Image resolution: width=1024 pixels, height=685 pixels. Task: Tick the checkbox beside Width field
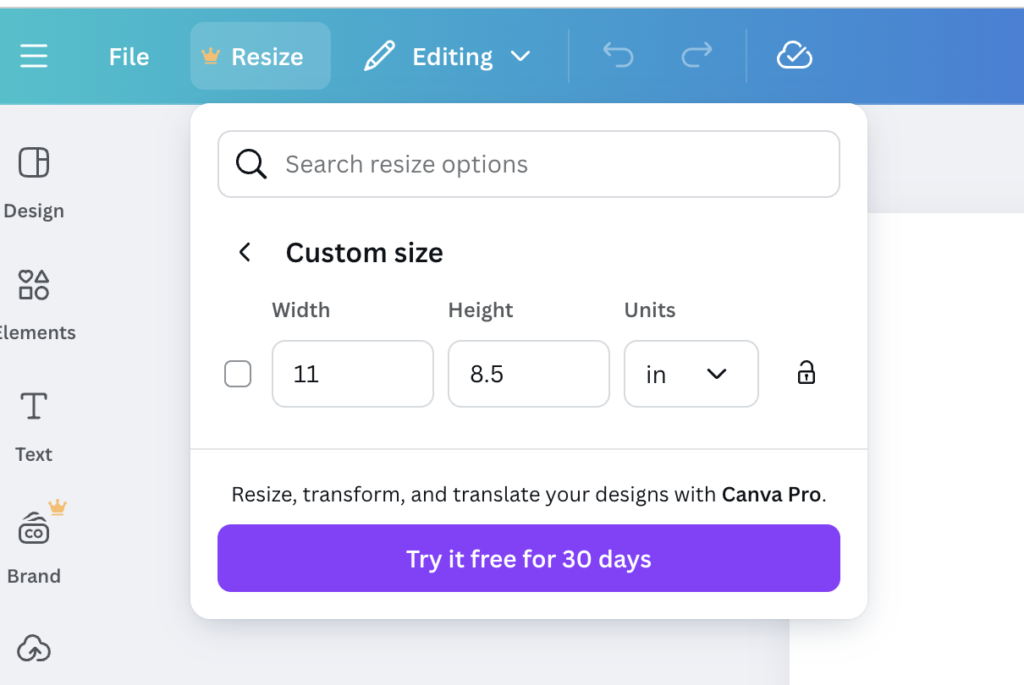(x=238, y=374)
